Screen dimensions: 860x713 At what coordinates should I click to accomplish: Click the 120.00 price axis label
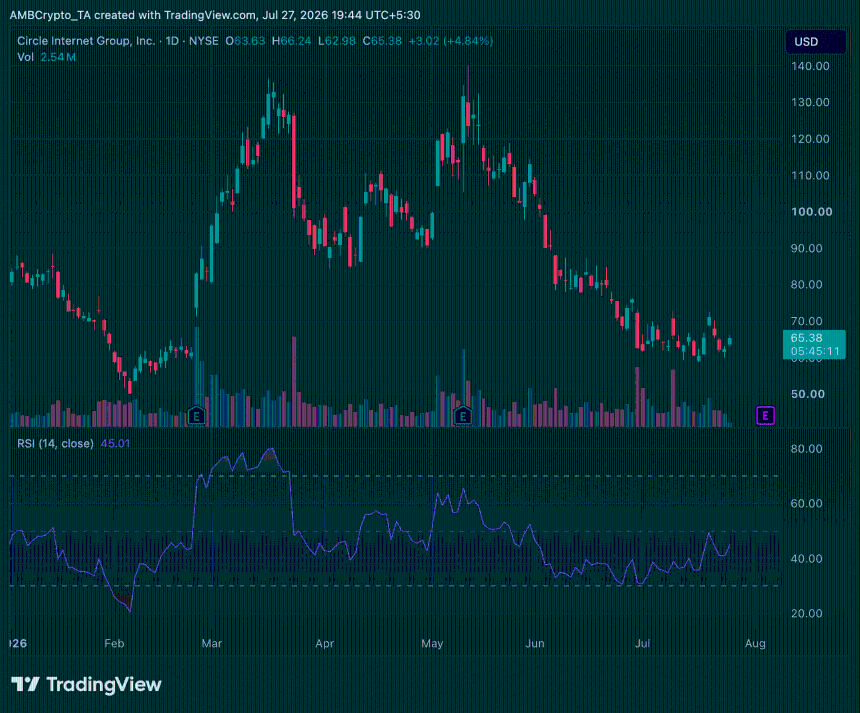[x=810, y=139]
